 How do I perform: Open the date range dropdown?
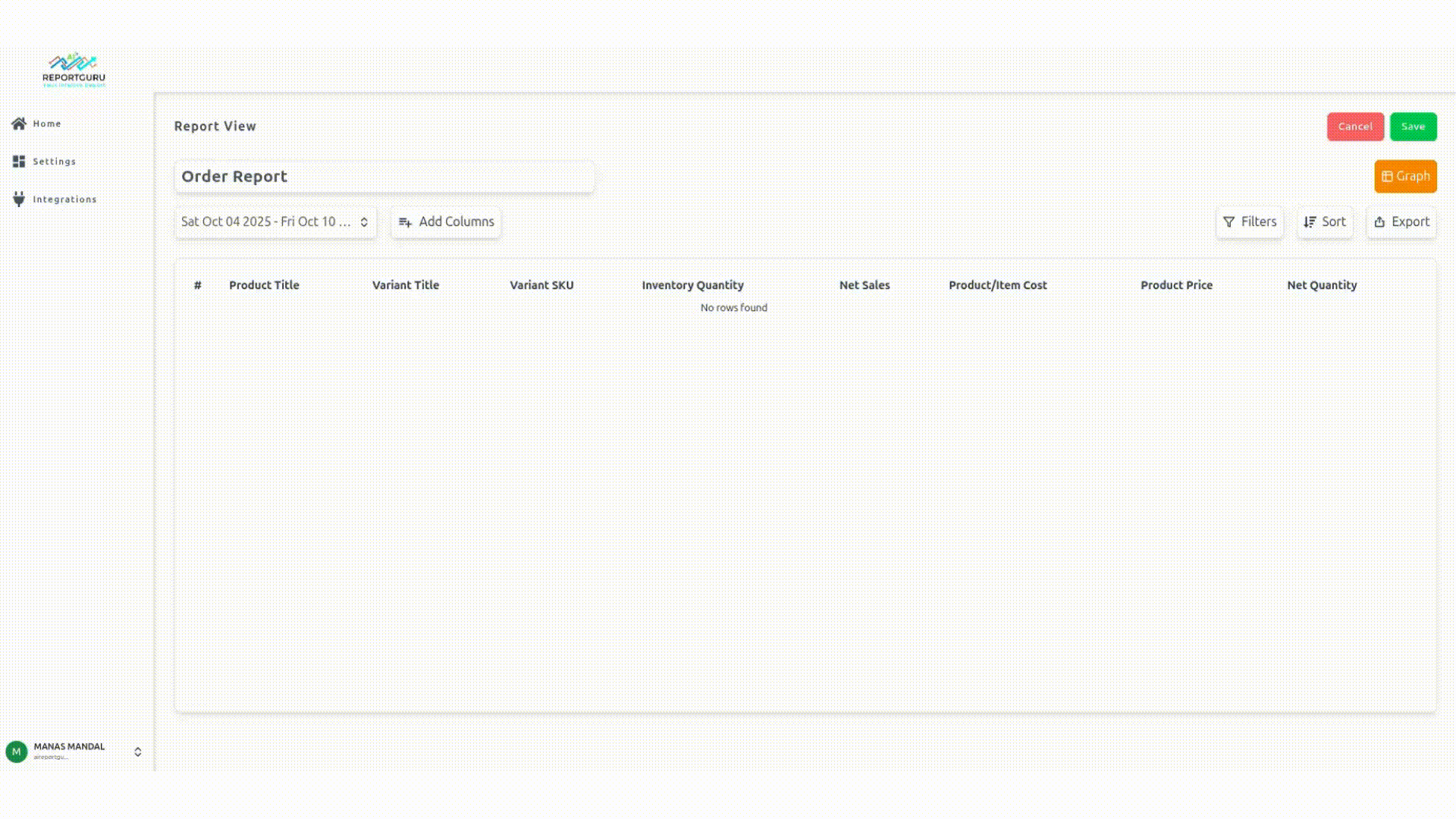point(275,222)
